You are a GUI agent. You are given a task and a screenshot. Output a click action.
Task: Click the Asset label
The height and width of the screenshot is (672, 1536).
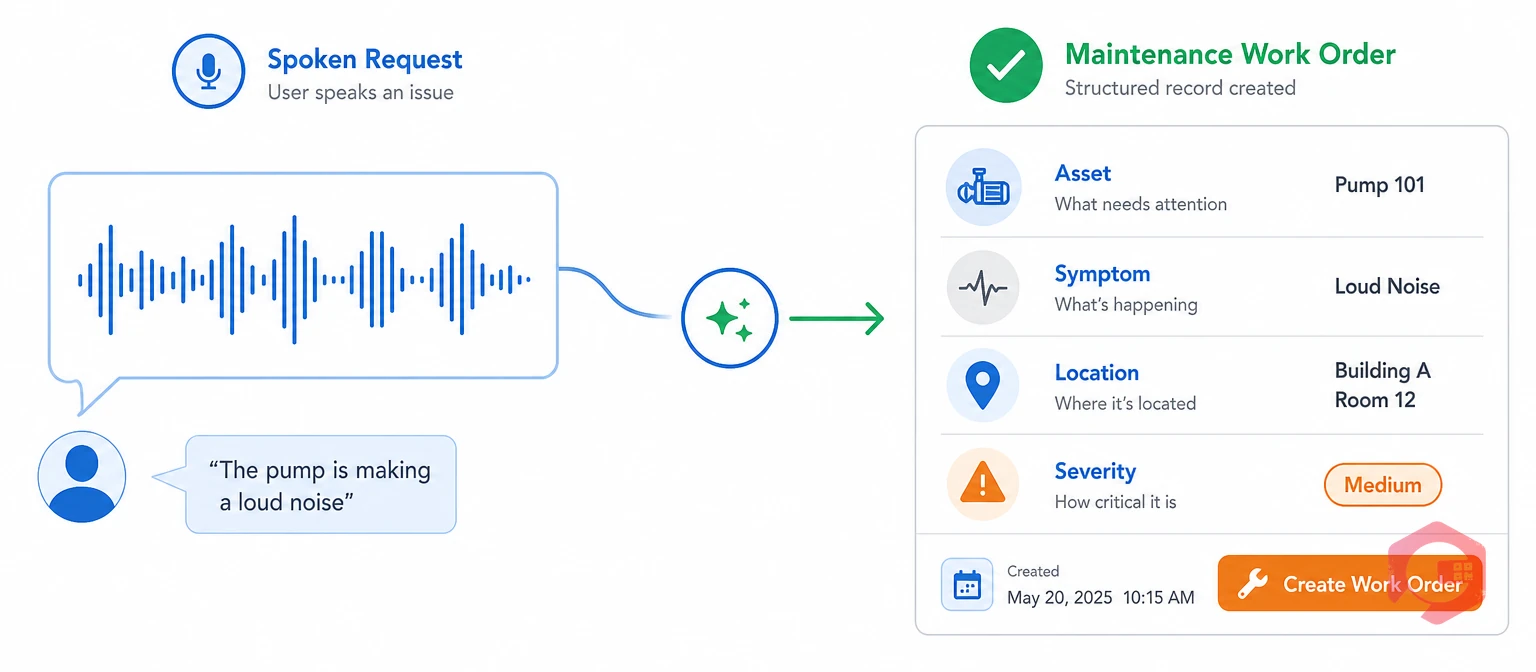point(1083,173)
